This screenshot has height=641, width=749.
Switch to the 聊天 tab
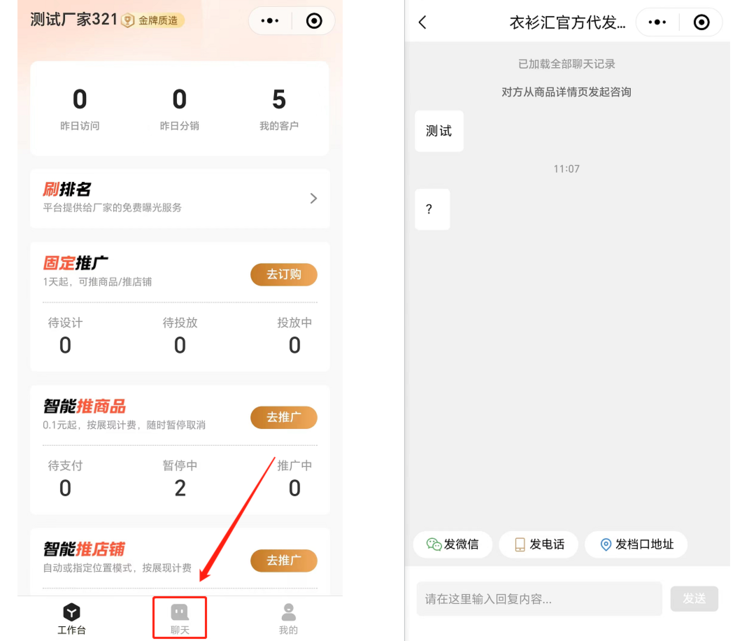tap(180, 619)
